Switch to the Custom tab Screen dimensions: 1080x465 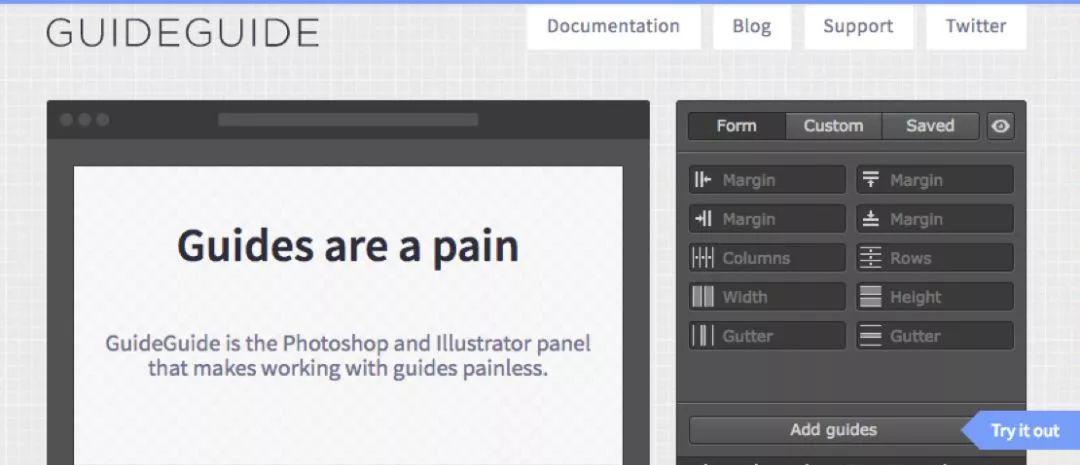pyautogui.click(x=833, y=126)
